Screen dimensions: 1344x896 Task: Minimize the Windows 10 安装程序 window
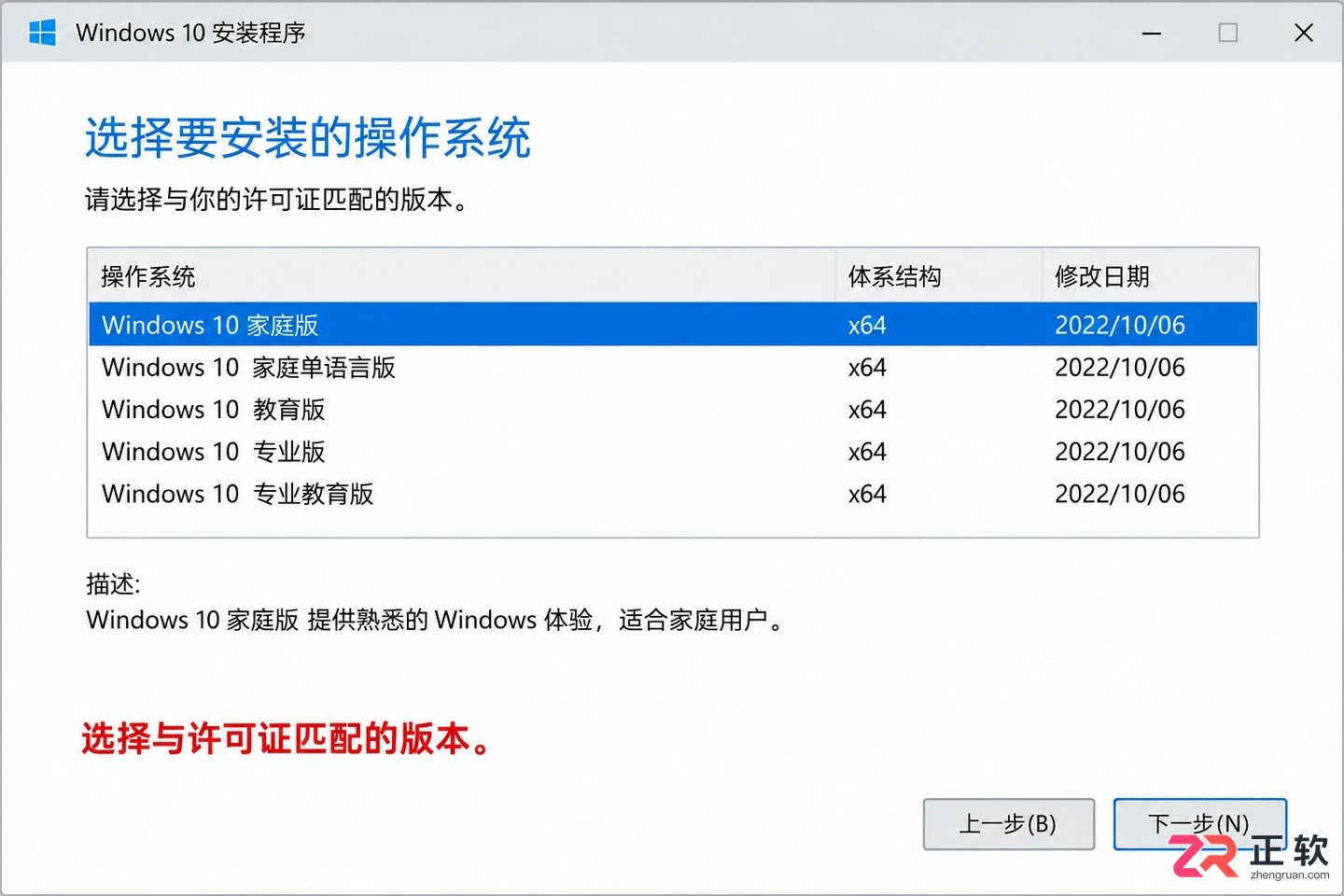click(1152, 33)
